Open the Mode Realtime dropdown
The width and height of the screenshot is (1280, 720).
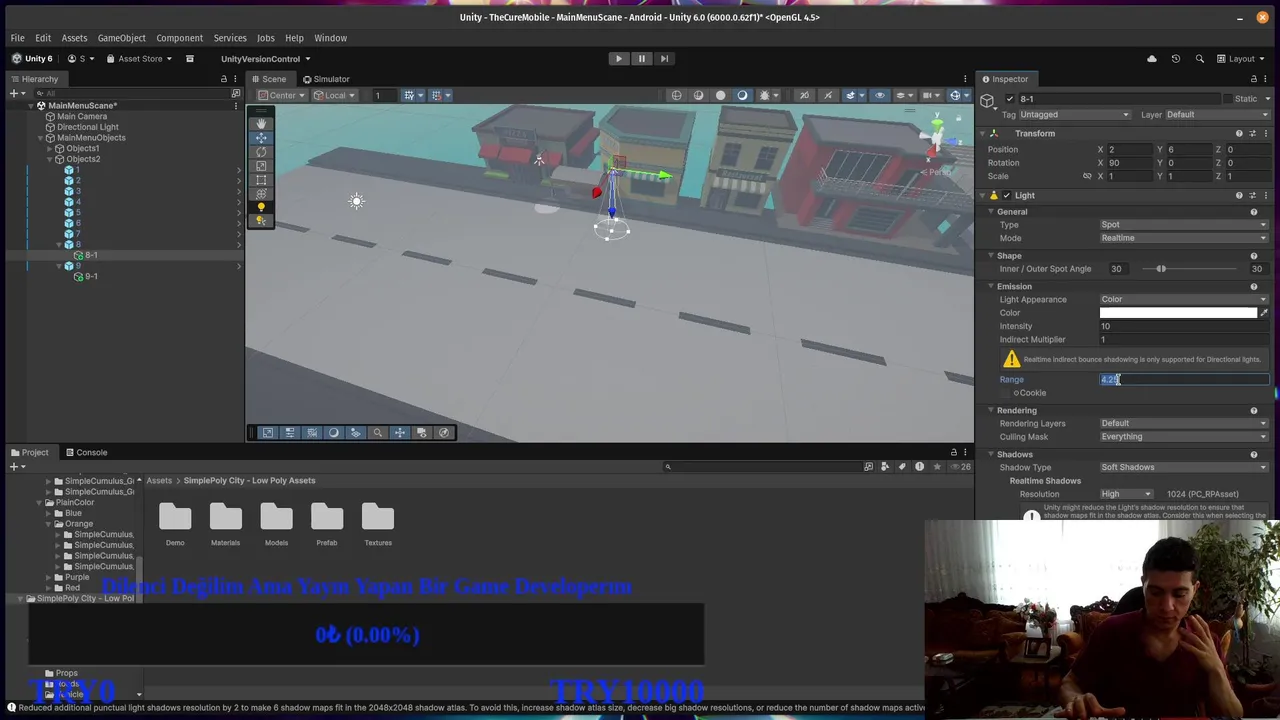[x=1184, y=238]
